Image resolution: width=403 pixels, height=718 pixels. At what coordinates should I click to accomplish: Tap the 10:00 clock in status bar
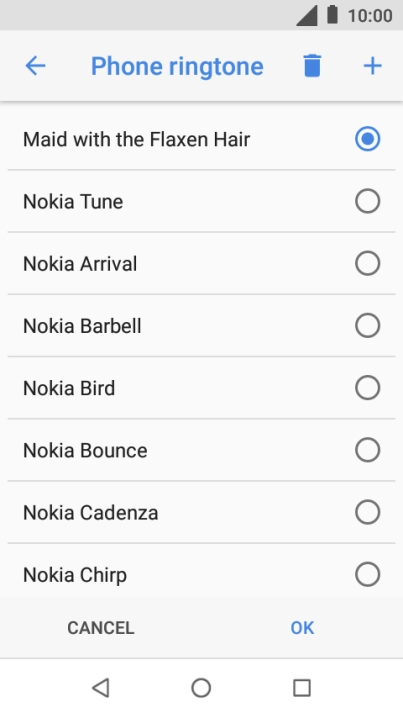pos(370,16)
